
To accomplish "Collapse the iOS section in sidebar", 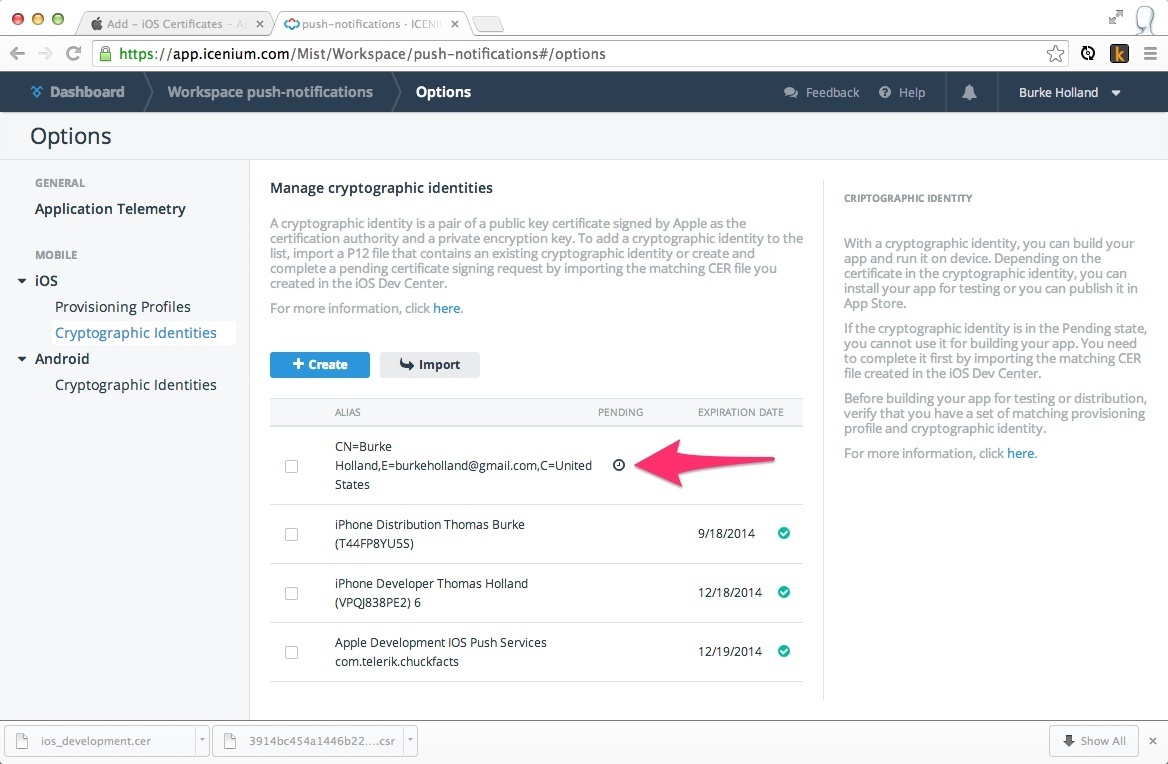I will coord(22,281).
